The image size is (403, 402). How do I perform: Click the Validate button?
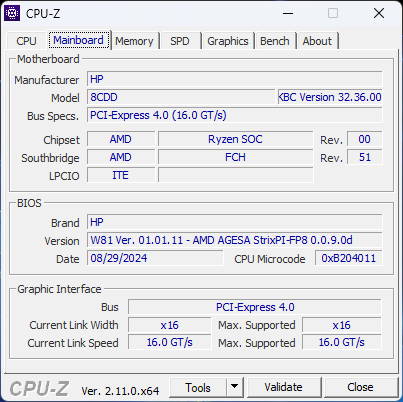tap(284, 387)
